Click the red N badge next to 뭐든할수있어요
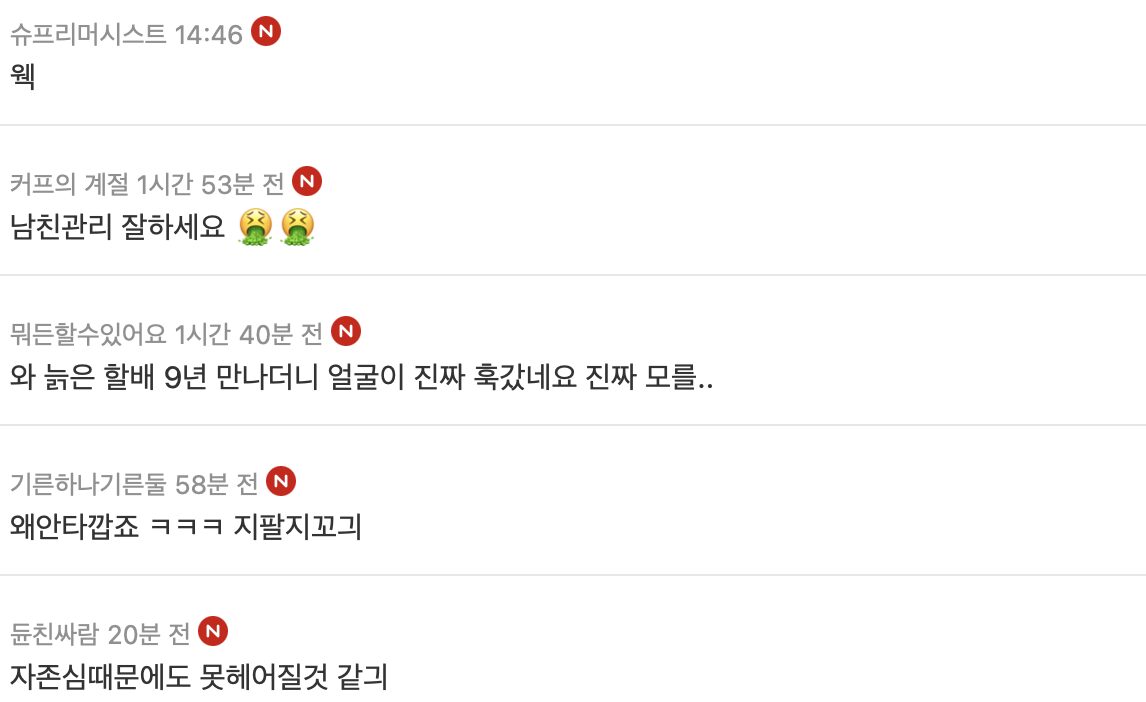This screenshot has width=1146, height=702. coord(345,331)
